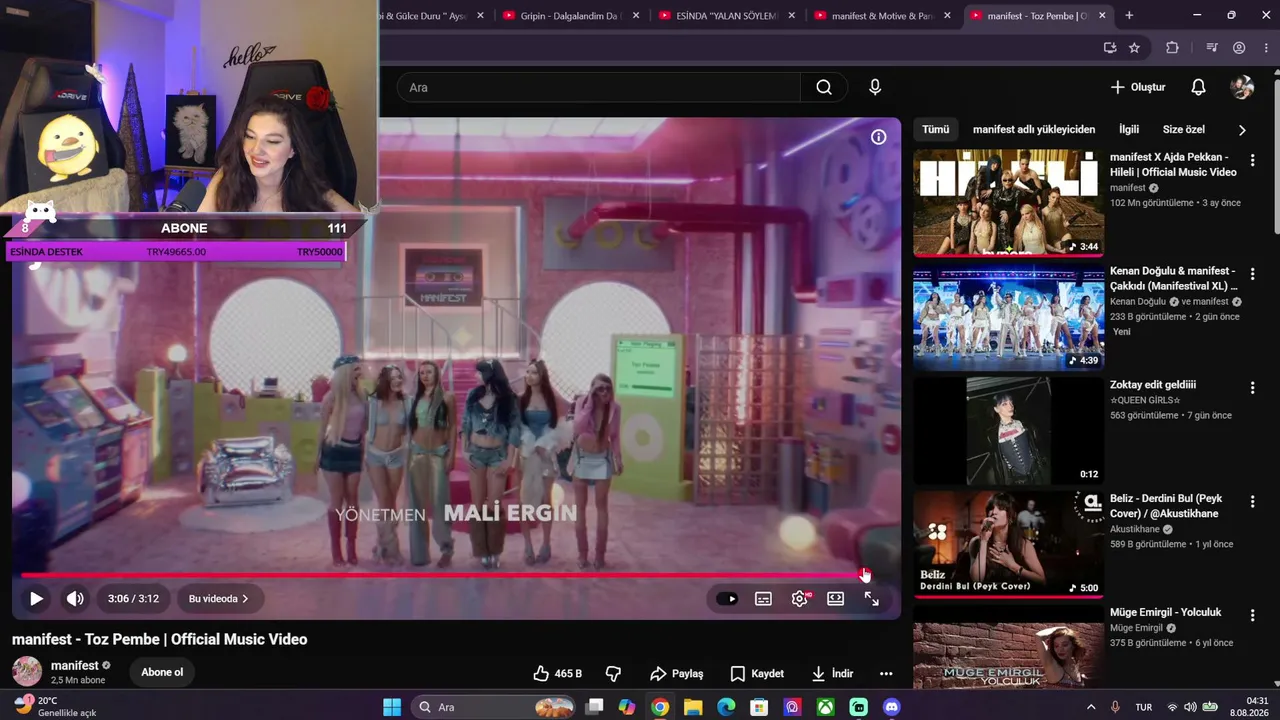Select the "manifest adlı yükleyiciden" chip
Viewport: 1280px width, 720px height.
1034,129
